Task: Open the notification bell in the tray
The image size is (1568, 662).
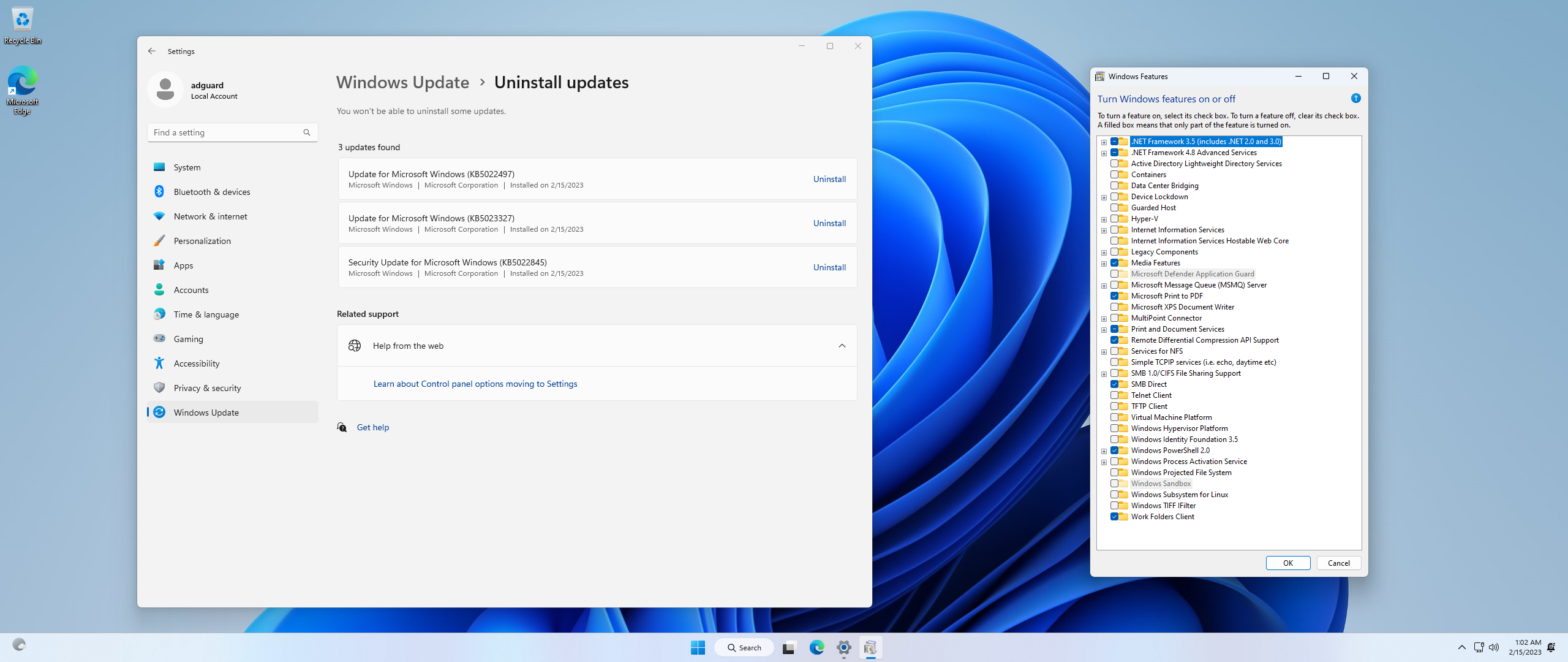Action: [x=1551, y=647]
